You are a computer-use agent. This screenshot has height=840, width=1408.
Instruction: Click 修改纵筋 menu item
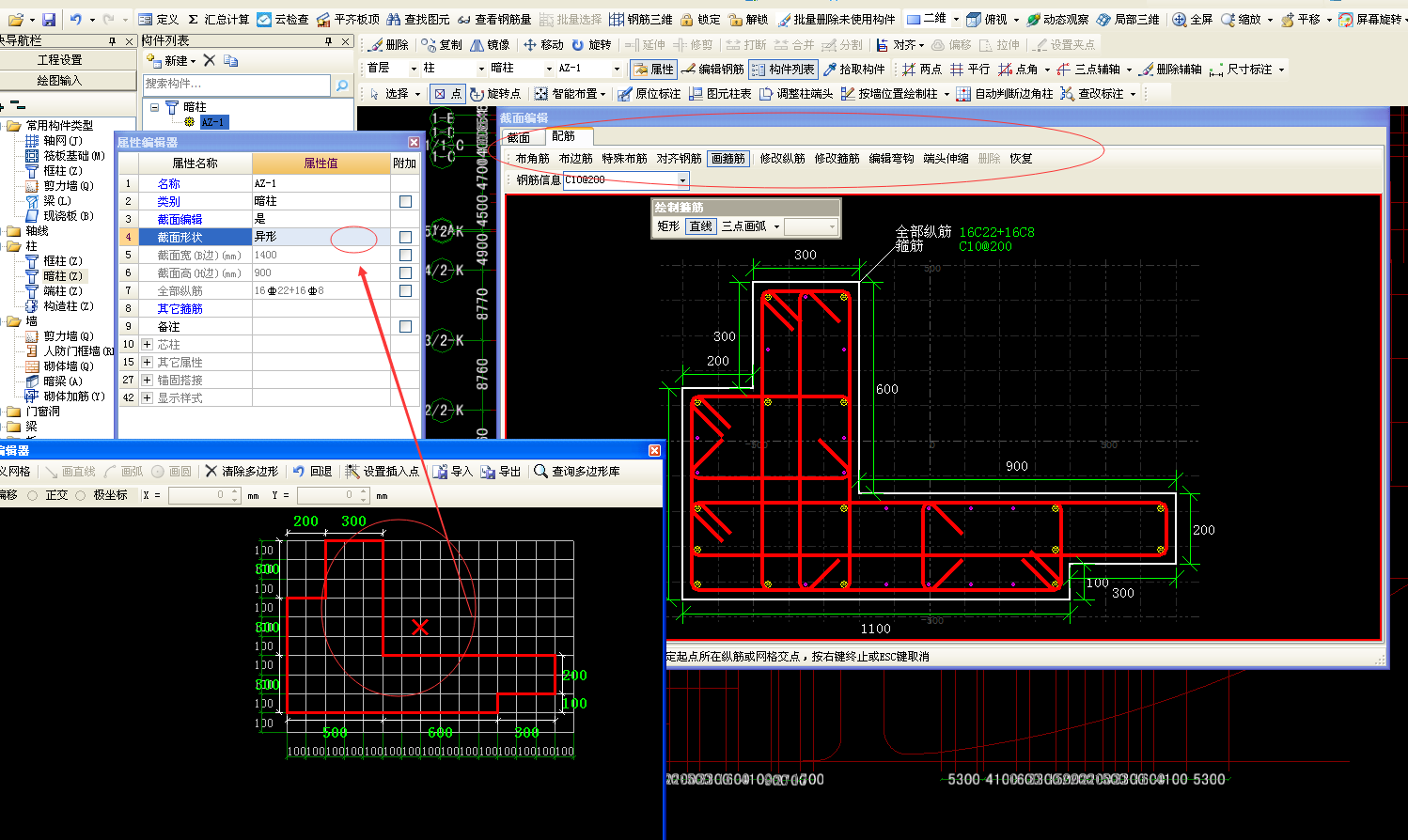coord(783,159)
